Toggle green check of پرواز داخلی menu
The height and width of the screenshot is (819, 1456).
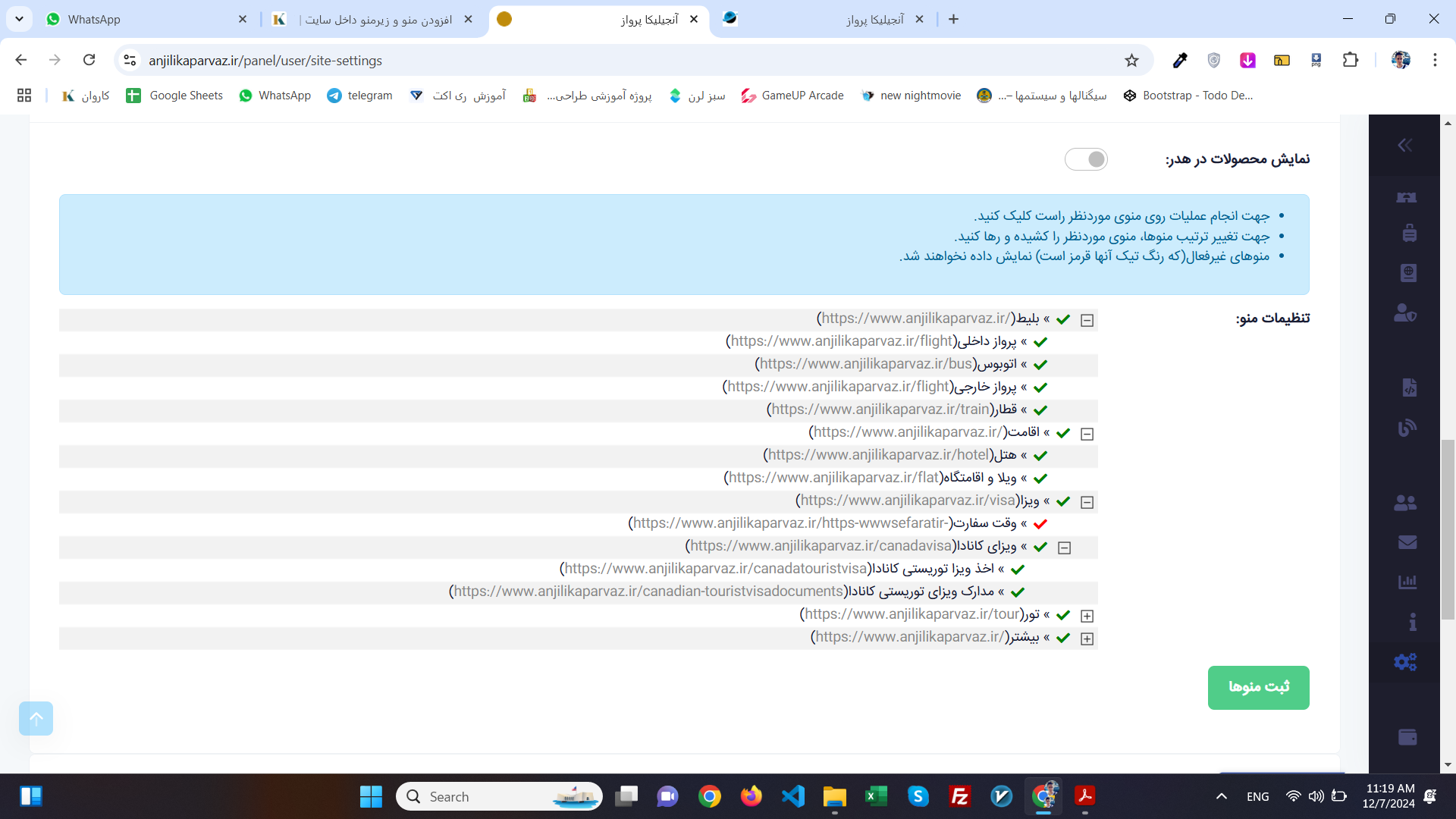(1040, 342)
